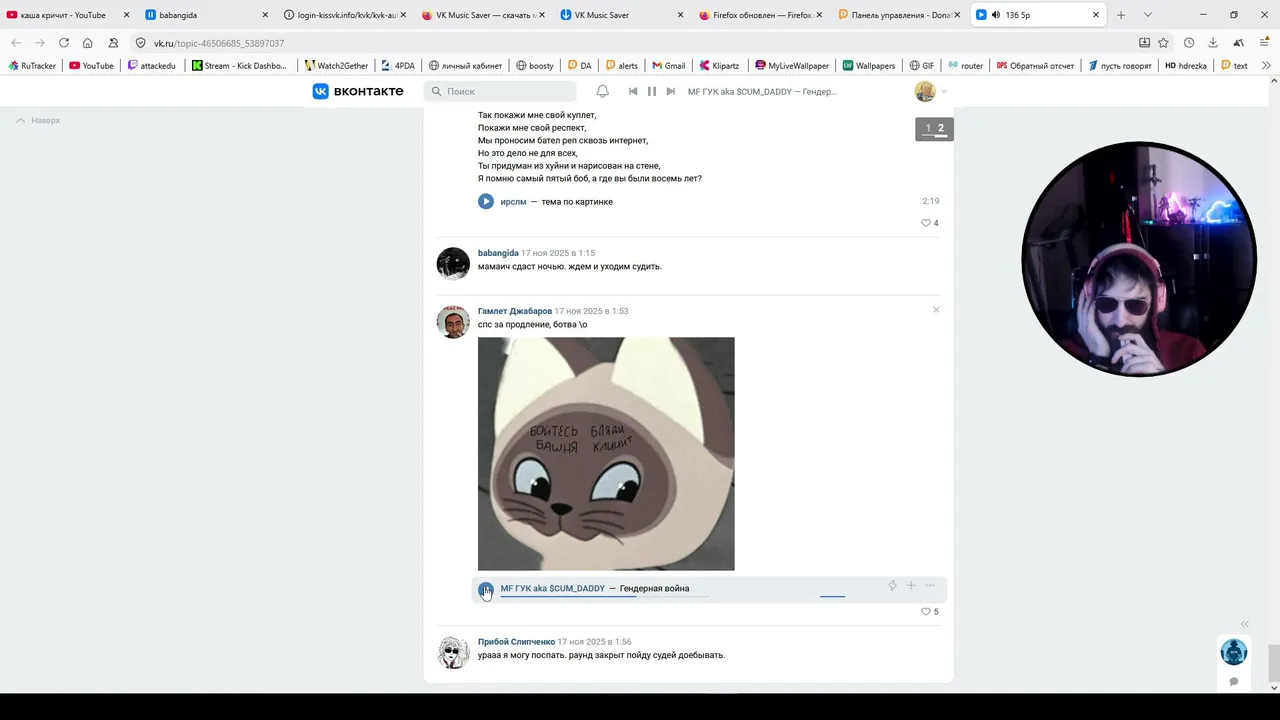Click babangida's avatar picture
1280x720 pixels.
[453, 264]
